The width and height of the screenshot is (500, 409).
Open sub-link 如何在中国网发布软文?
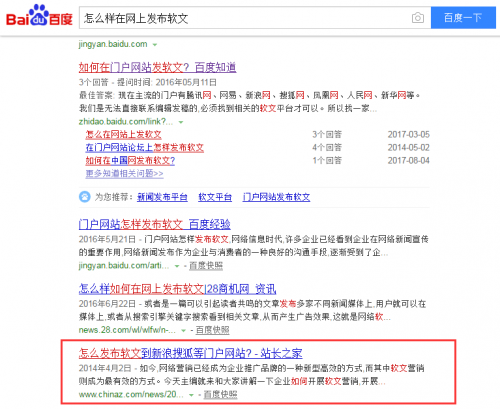[x=130, y=161]
